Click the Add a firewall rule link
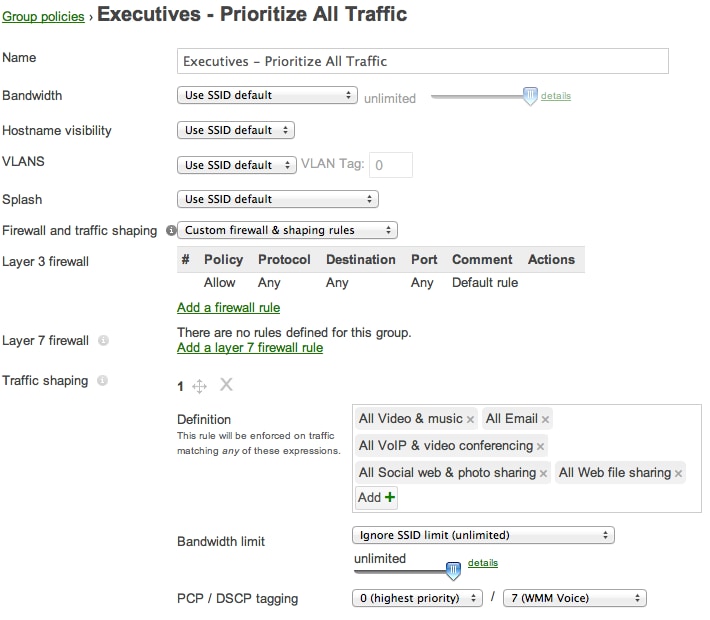Image resolution: width=710 pixels, height=620 pixels. pyautogui.click(x=228, y=308)
